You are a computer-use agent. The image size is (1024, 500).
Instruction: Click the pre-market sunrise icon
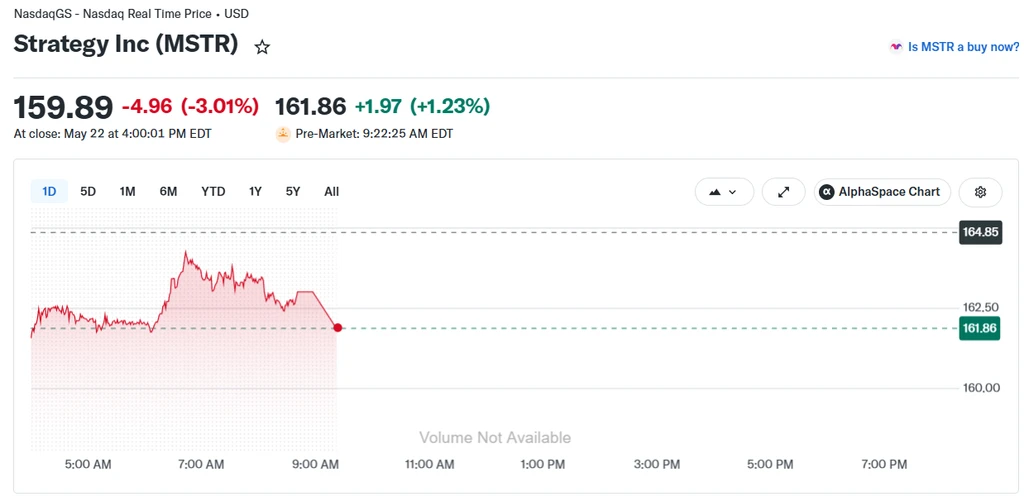(x=283, y=134)
